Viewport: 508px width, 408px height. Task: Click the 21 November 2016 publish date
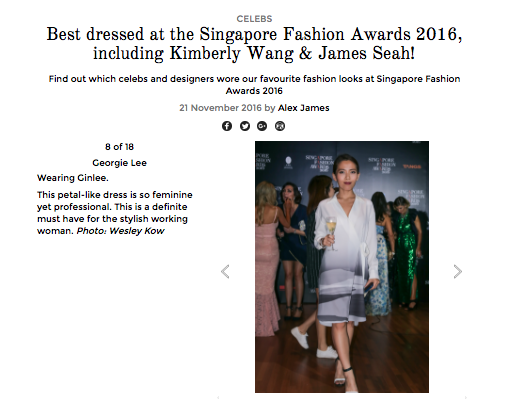(x=220, y=108)
